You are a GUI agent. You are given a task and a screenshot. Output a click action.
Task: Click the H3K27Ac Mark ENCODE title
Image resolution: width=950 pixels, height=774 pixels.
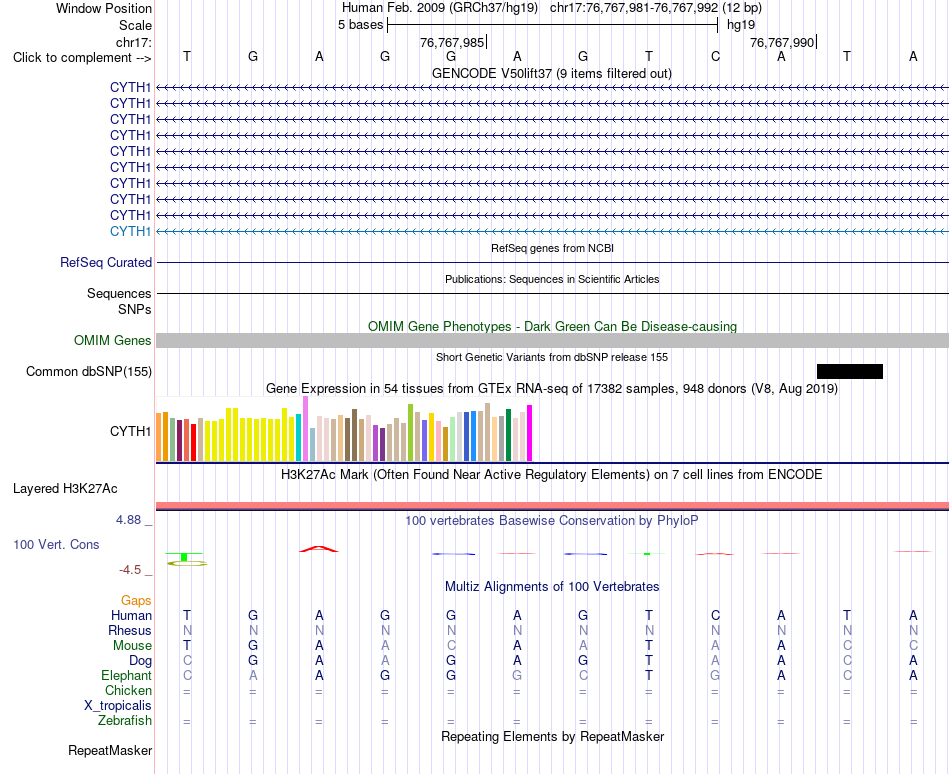[x=552, y=474]
